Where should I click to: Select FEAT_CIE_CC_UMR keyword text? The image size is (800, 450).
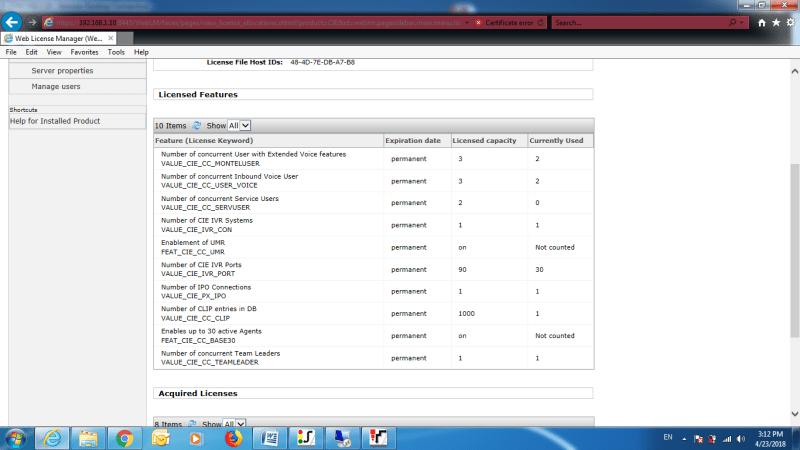coord(193,252)
